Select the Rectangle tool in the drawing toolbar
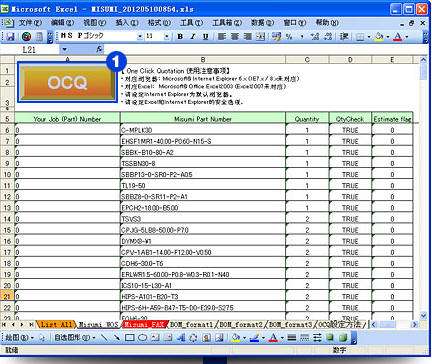432x364 pixels. point(129,338)
